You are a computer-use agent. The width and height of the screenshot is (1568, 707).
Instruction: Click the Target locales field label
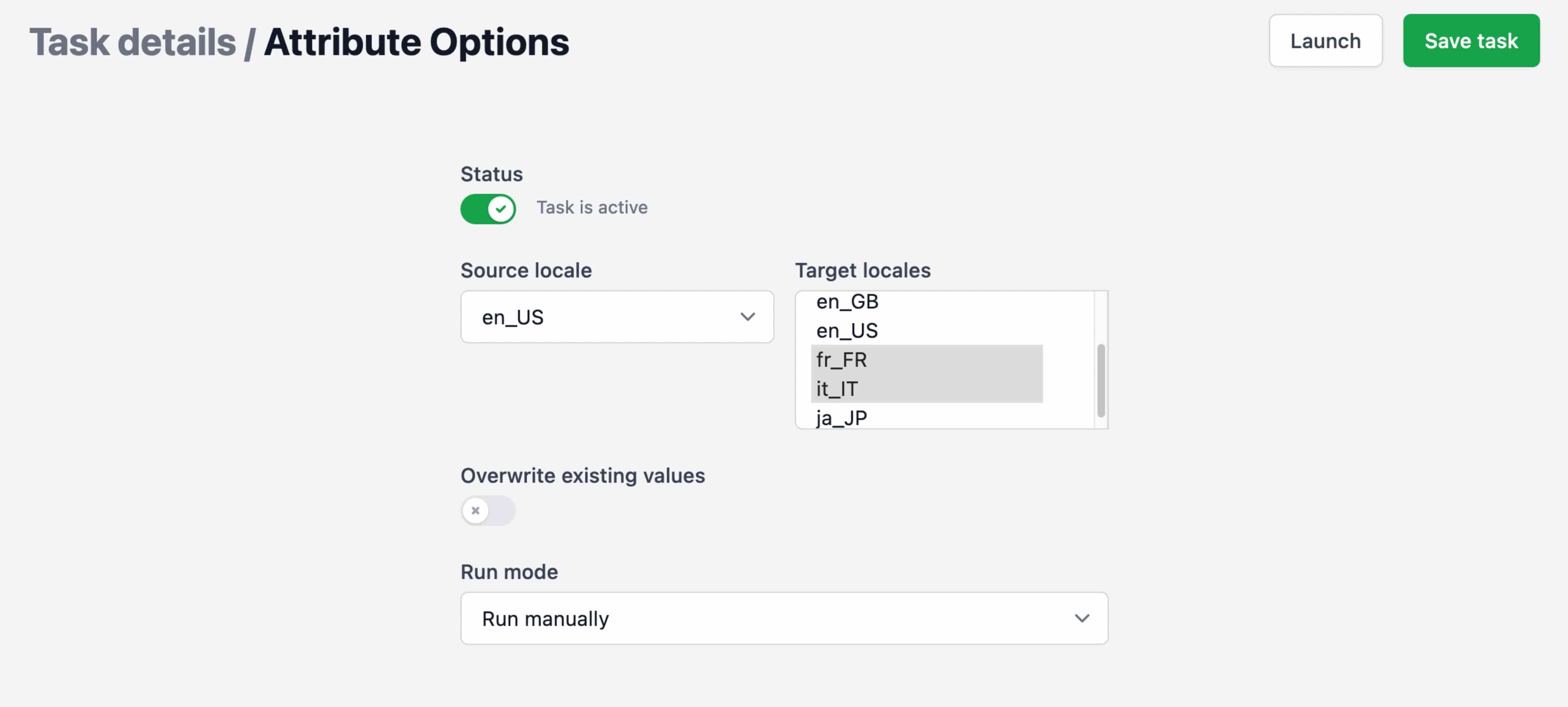pyautogui.click(x=862, y=271)
